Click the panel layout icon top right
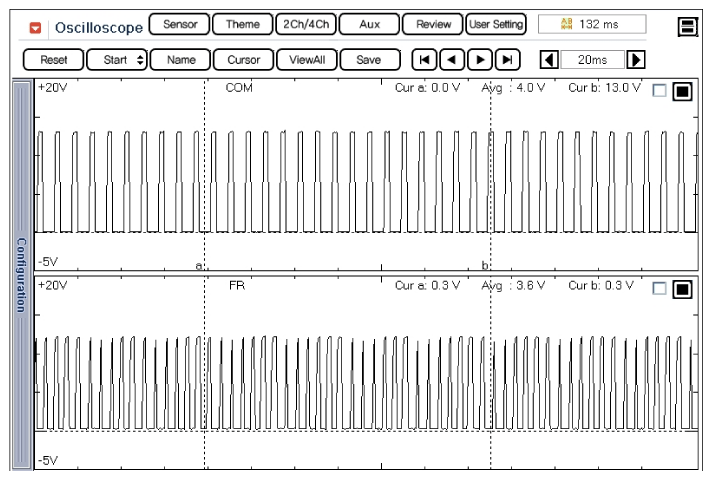The width and height of the screenshot is (712, 480). click(688, 24)
